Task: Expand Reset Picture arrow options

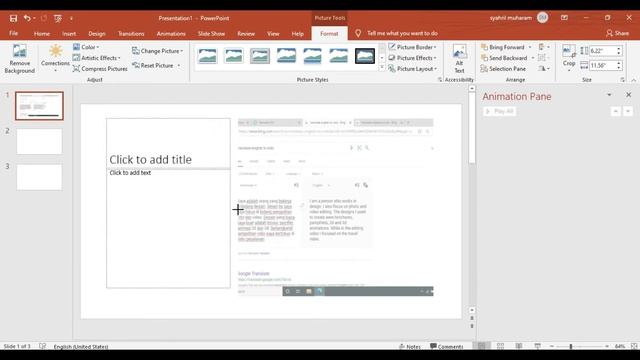Action: click(179, 65)
